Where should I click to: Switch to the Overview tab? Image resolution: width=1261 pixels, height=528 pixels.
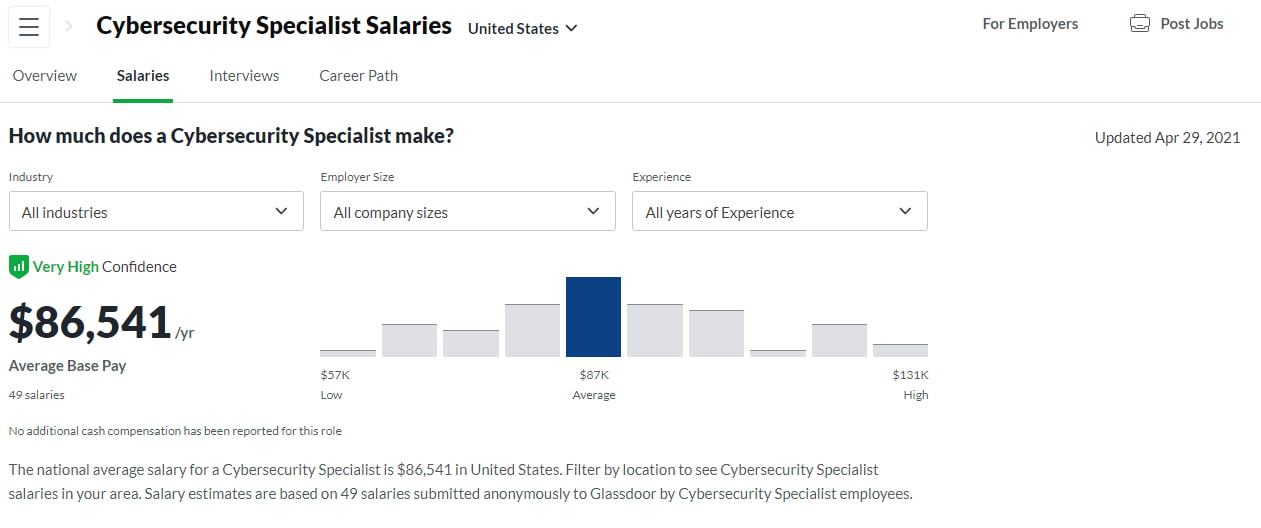(x=45, y=76)
